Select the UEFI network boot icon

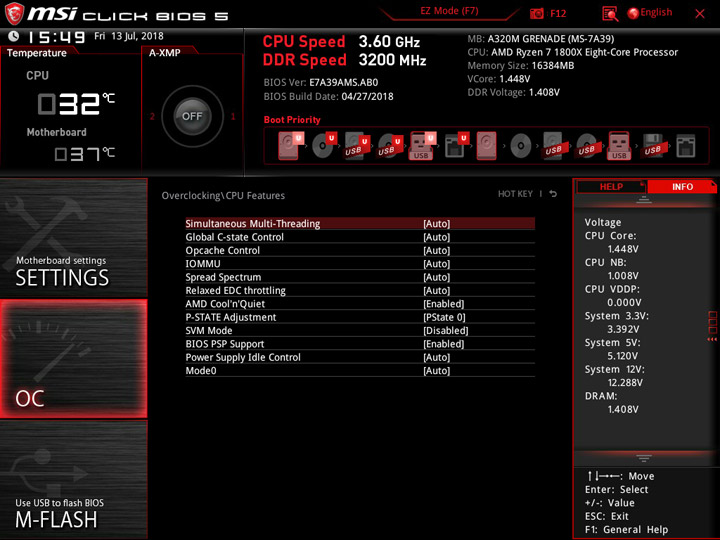click(456, 146)
